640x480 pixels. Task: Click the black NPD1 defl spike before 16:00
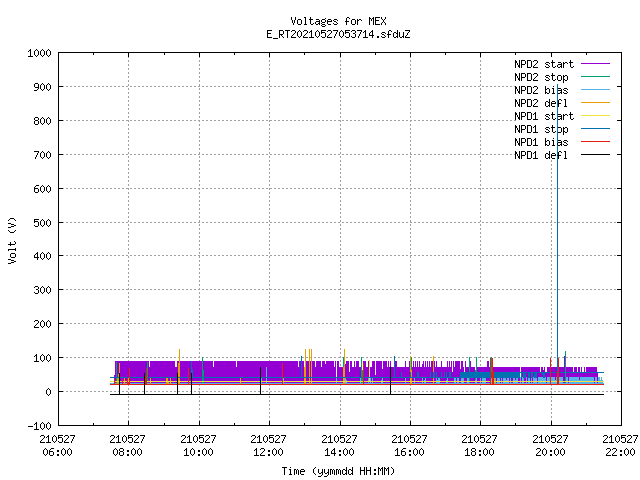pos(391,380)
